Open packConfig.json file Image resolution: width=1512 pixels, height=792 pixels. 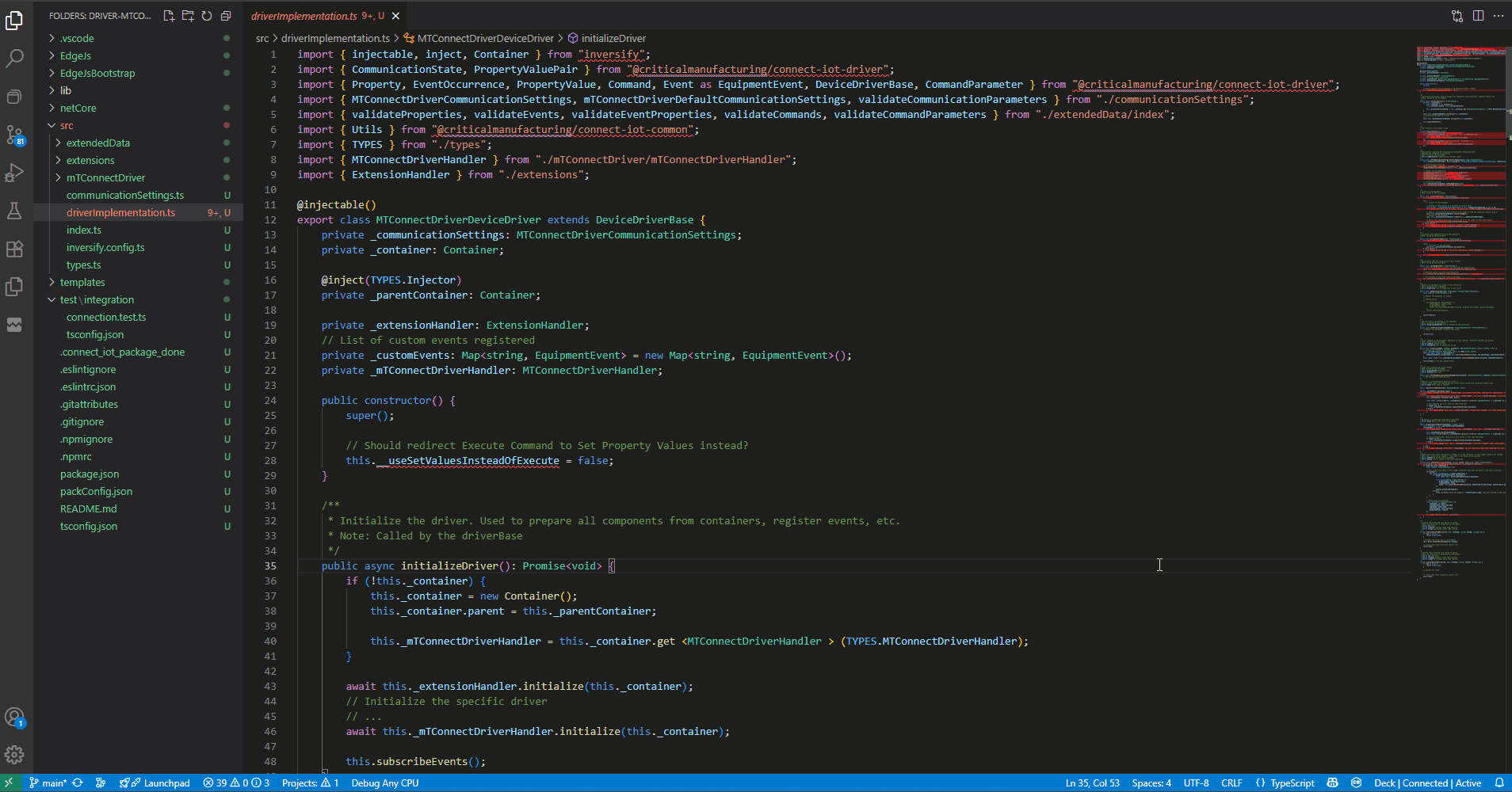coord(96,491)
